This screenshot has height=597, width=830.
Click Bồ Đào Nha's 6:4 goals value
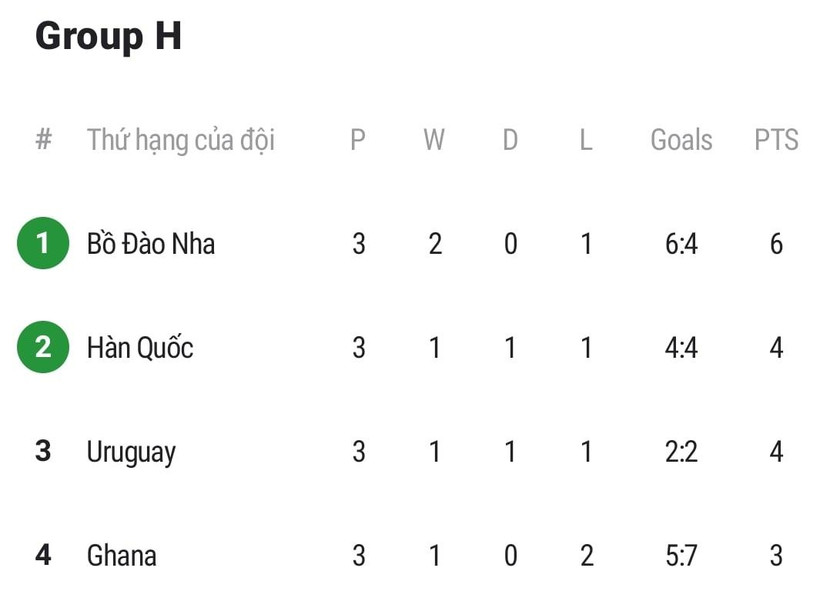(681, 244)
